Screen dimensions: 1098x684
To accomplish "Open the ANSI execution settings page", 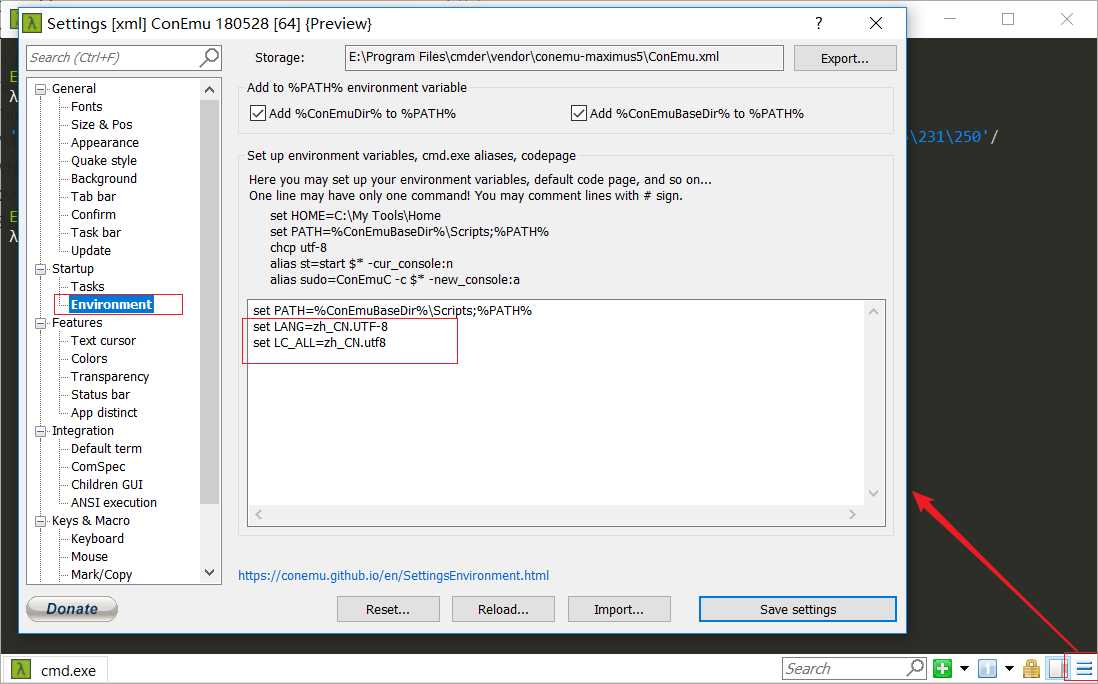I will coord(113,503).
